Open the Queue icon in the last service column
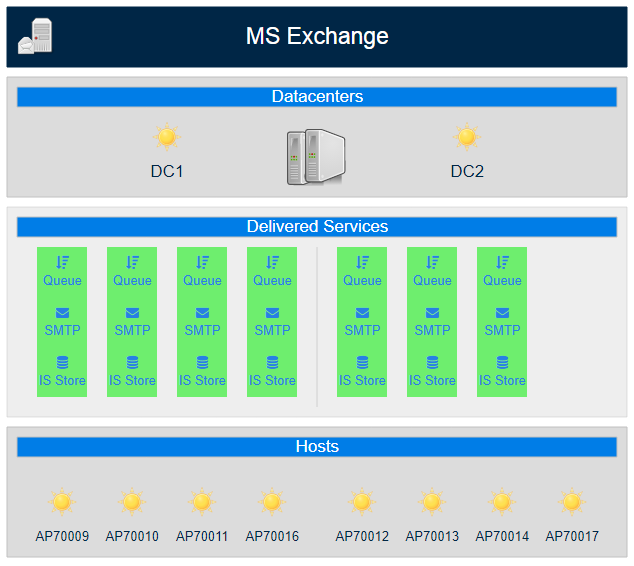Screen dimensions: 634x566 point(502,262)
